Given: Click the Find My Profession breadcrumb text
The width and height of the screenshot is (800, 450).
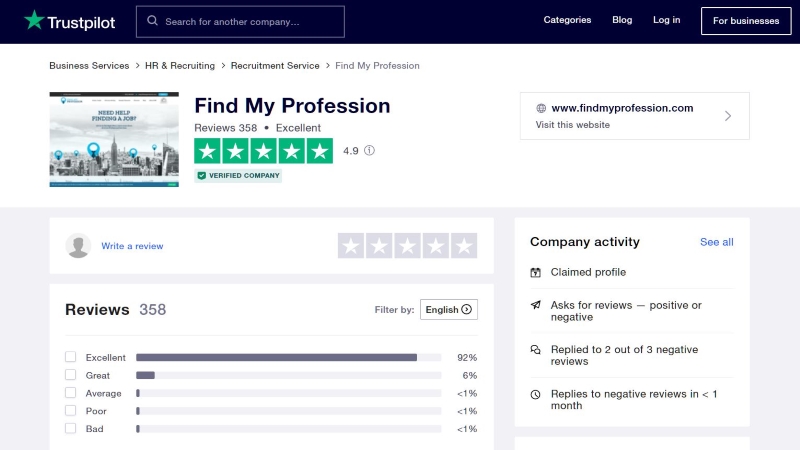Looking at the screenshot, I should pyautogui.click(x=377, y=65).
